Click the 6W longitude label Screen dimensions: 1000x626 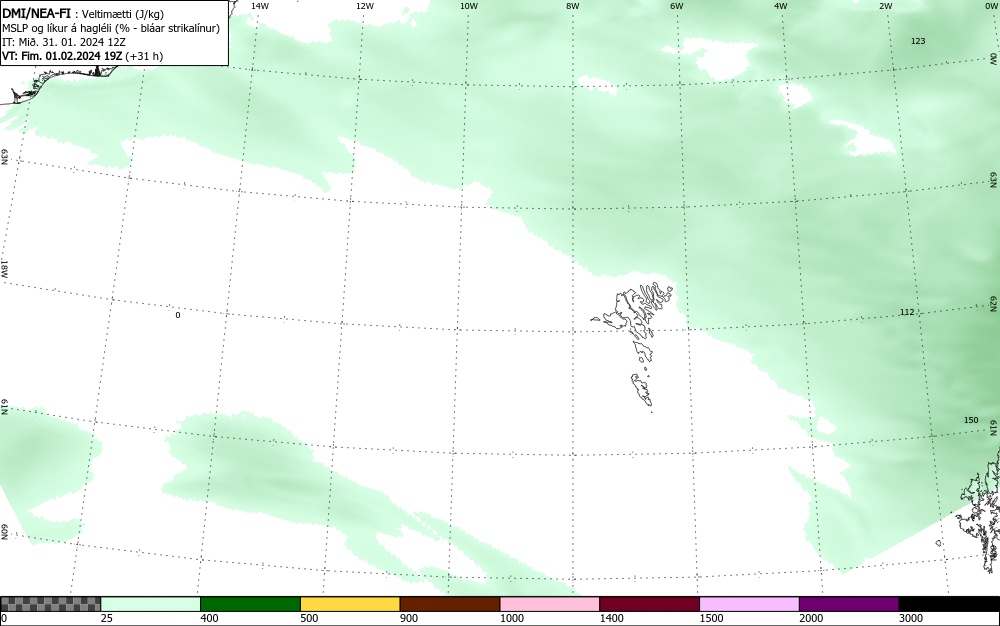677,6
